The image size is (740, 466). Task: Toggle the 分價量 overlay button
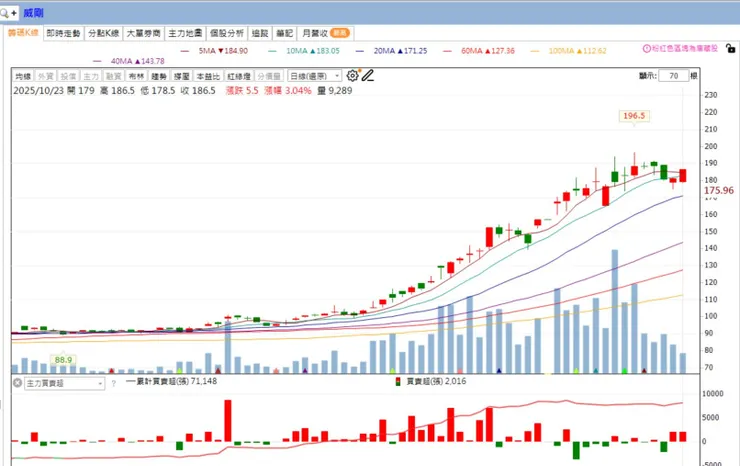[269, 76]
